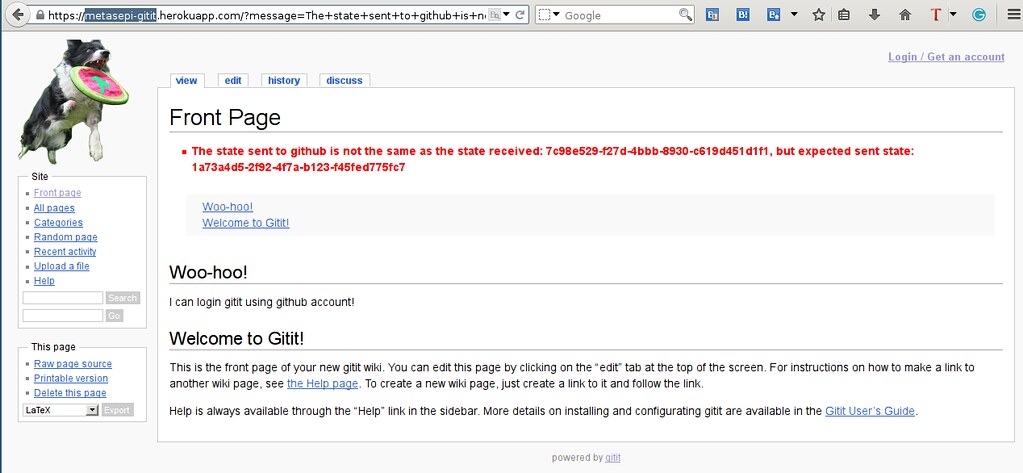The image size is (1023, 473).
Task: Click the blue B! Hatena Bookmark icon
Action: point(742,14)
